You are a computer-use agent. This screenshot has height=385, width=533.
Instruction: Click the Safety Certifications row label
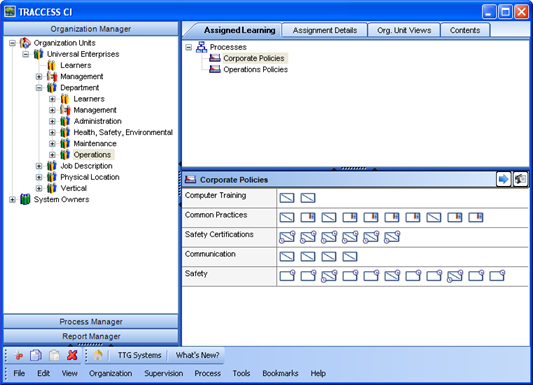(219, 234)
